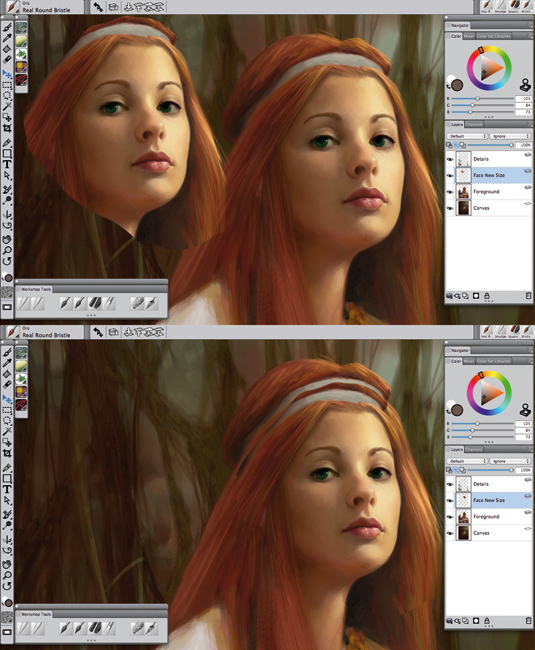The height and width of the screenshot is (650, 535).
Task: Hide the Foreground layer in lower screenshot
Action: [450, 517]
